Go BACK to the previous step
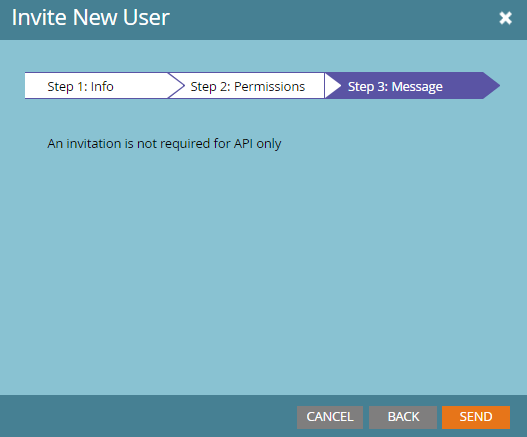This screenshot has height=437, width=527. pyautogui.click(x=403, y=417)
